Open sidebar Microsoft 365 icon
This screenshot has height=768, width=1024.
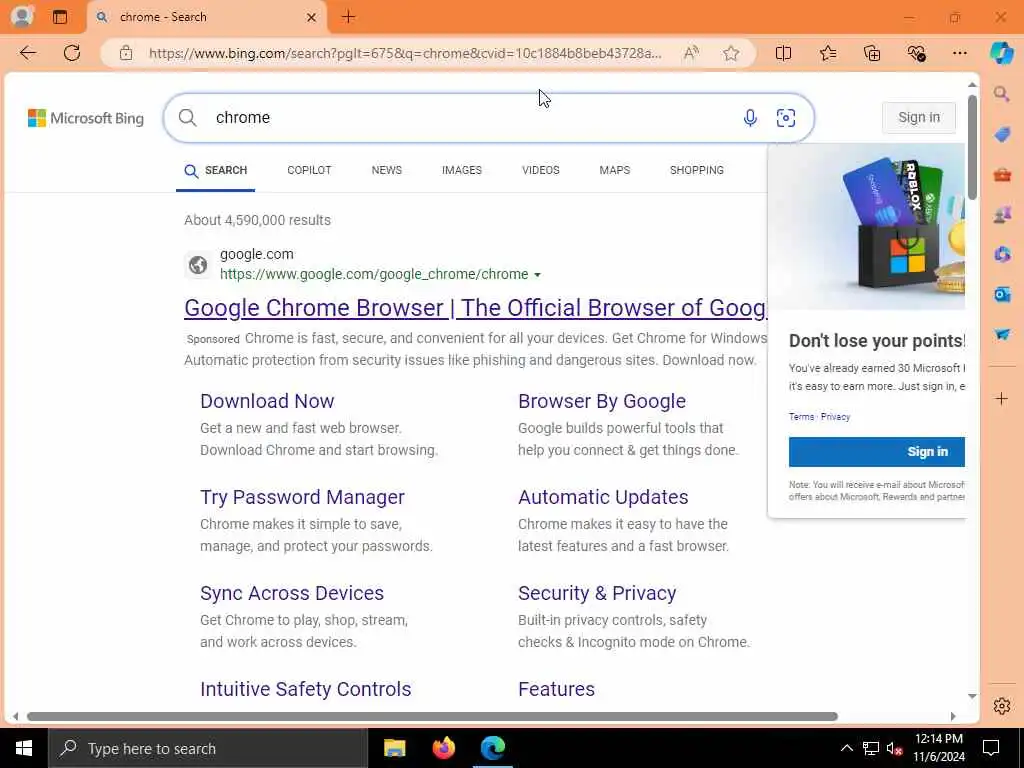(x=1002, y=254)
